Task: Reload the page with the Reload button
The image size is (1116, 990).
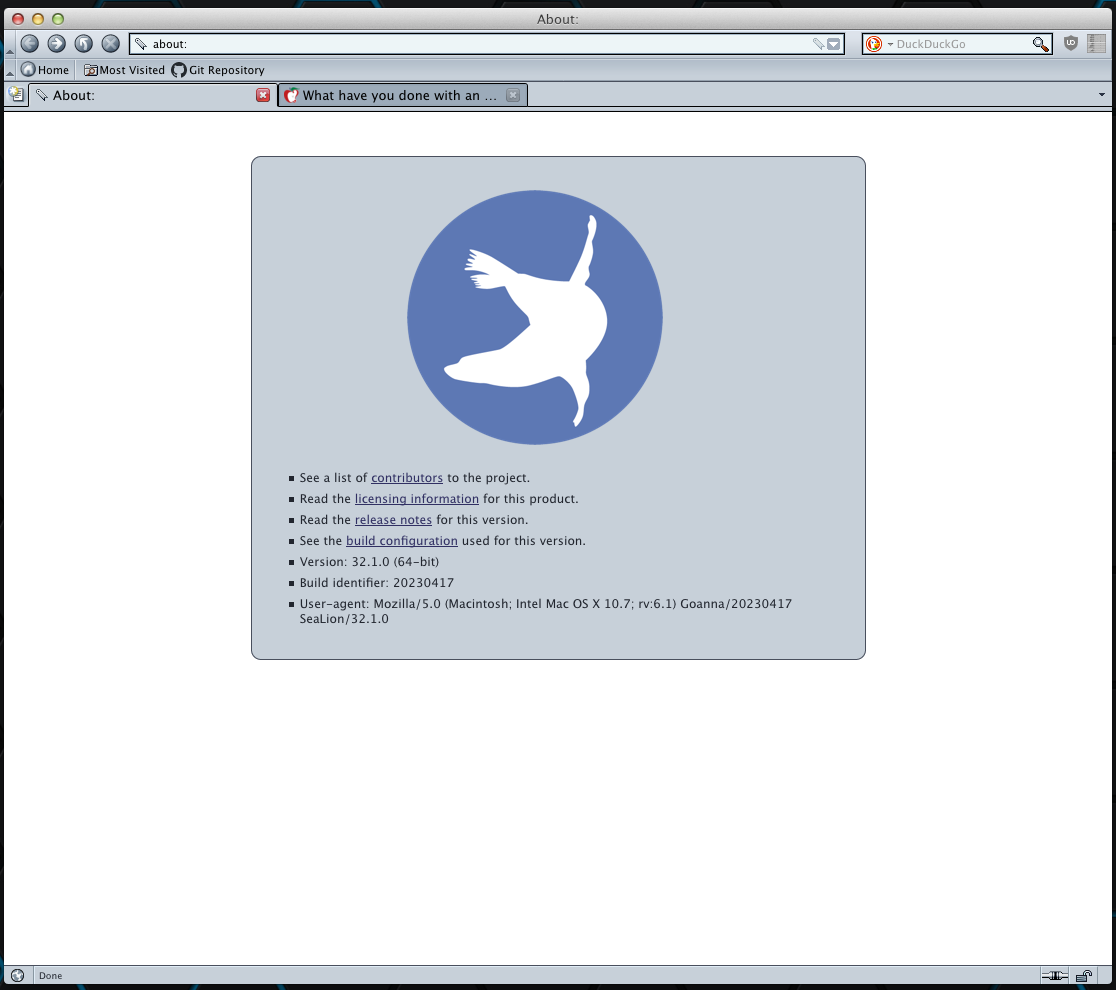Action: [x=83, y=43]
